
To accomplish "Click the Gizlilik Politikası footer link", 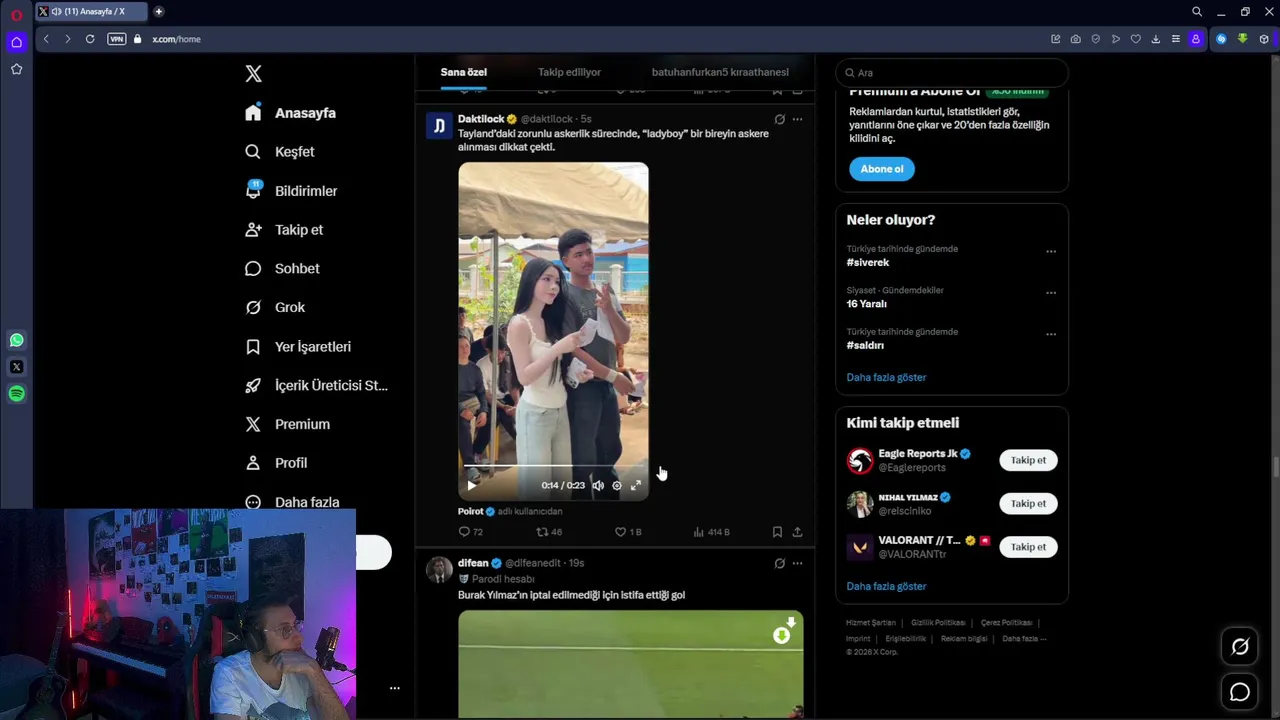I will coord(938,623).
